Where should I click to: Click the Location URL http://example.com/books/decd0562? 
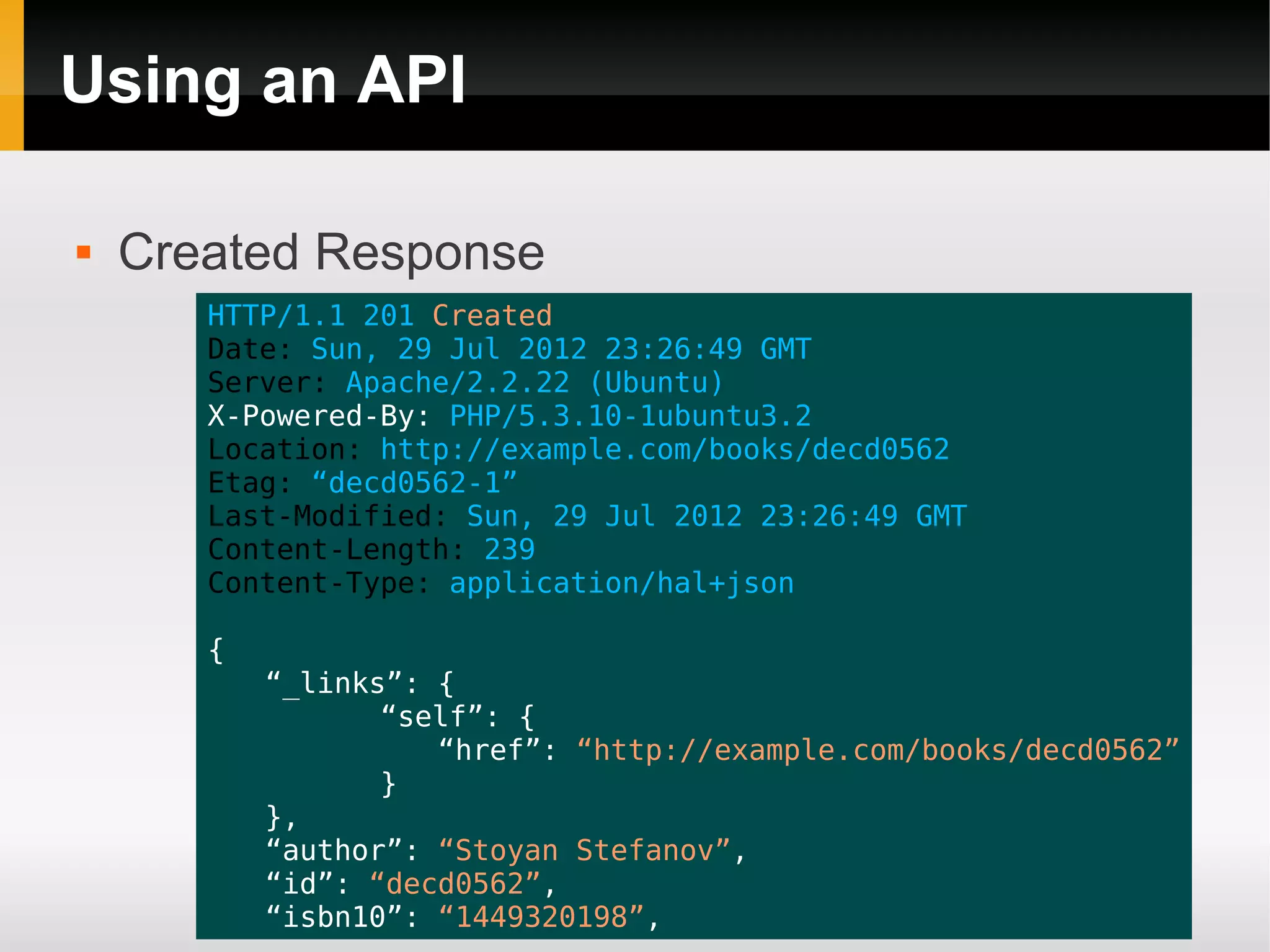click(x=665, y=450)
